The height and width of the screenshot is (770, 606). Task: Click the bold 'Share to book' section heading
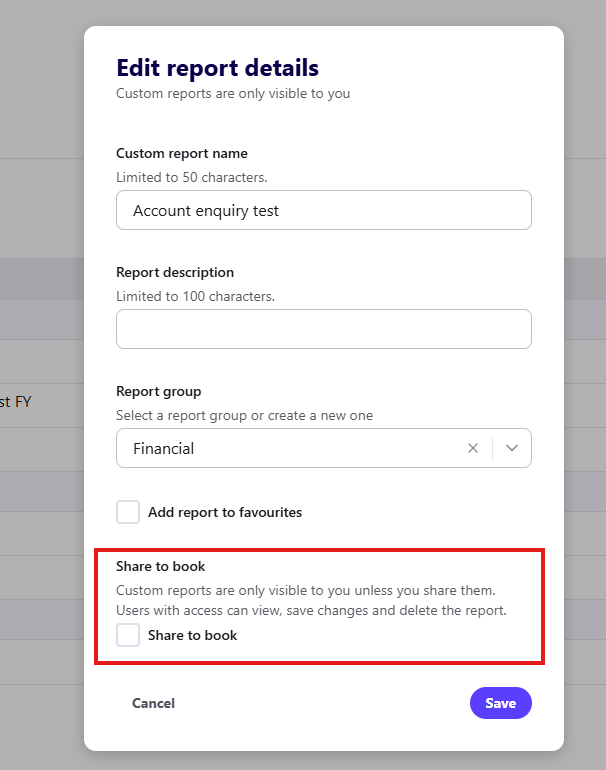[160, 566]
